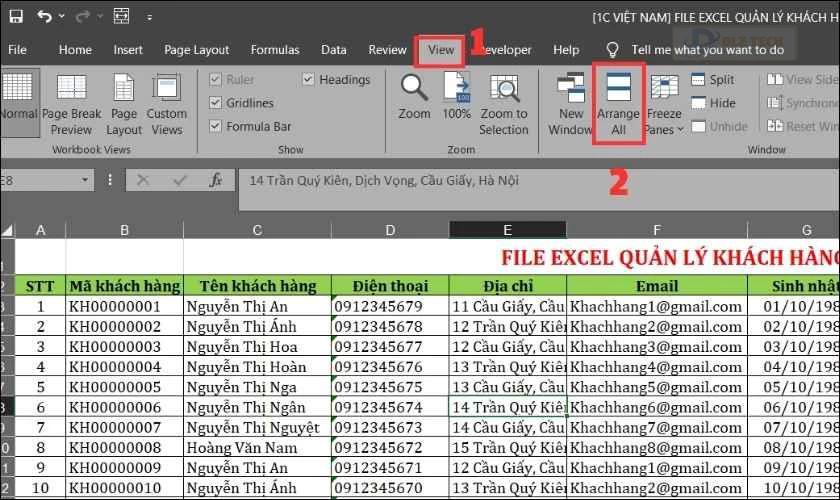Switch to the Formulas tab
840x500 pixels.
275,50
